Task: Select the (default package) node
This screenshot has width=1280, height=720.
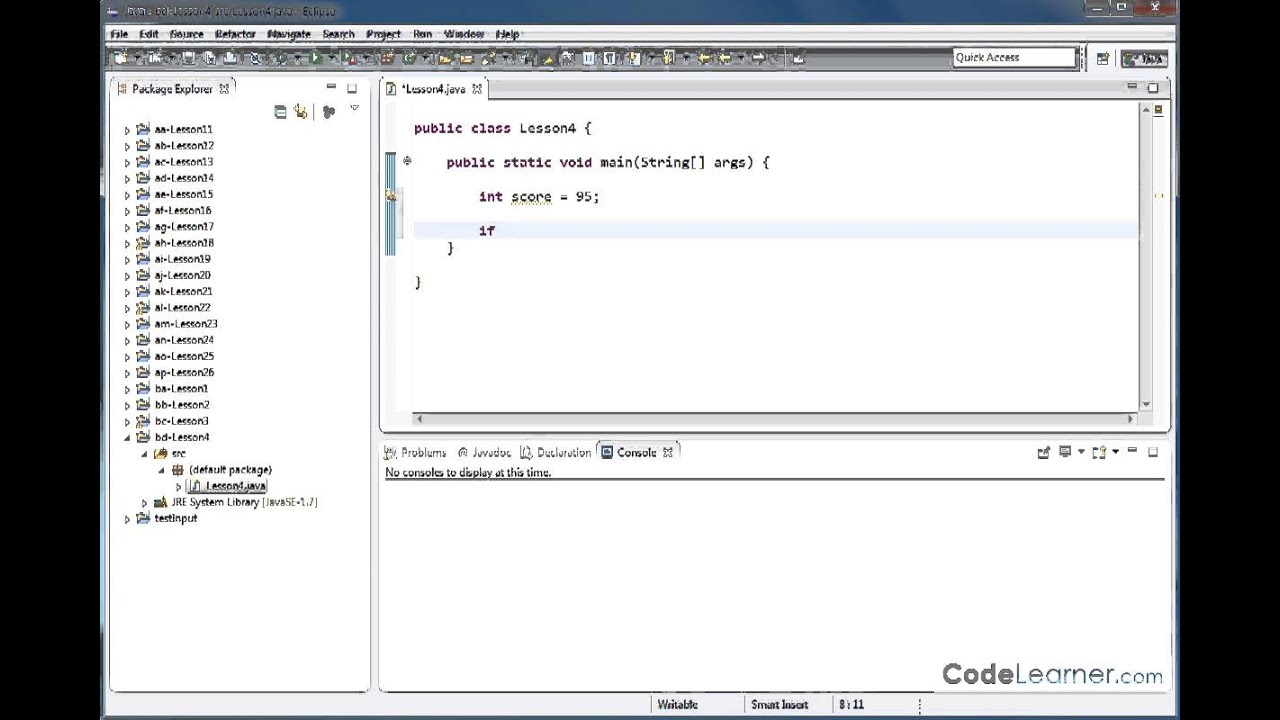Action: pos(230,470)
